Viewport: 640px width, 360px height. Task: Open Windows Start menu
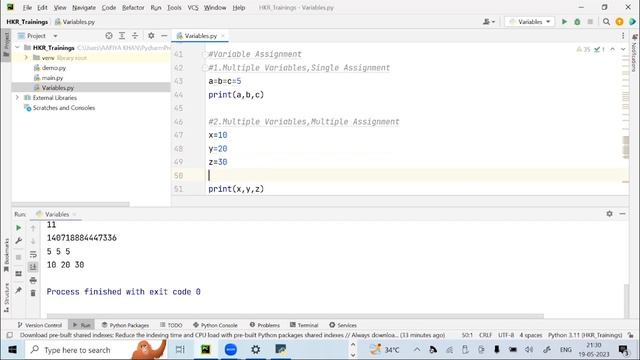coord(12,350)
